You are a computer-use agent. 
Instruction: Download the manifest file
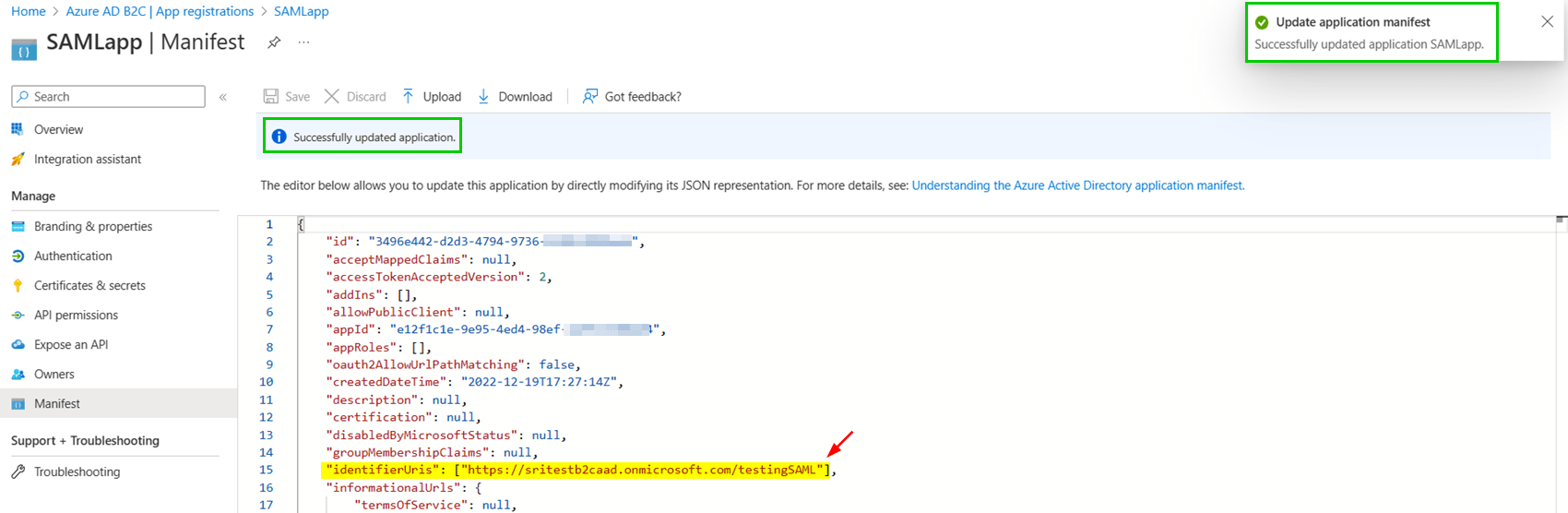(515, 97)
